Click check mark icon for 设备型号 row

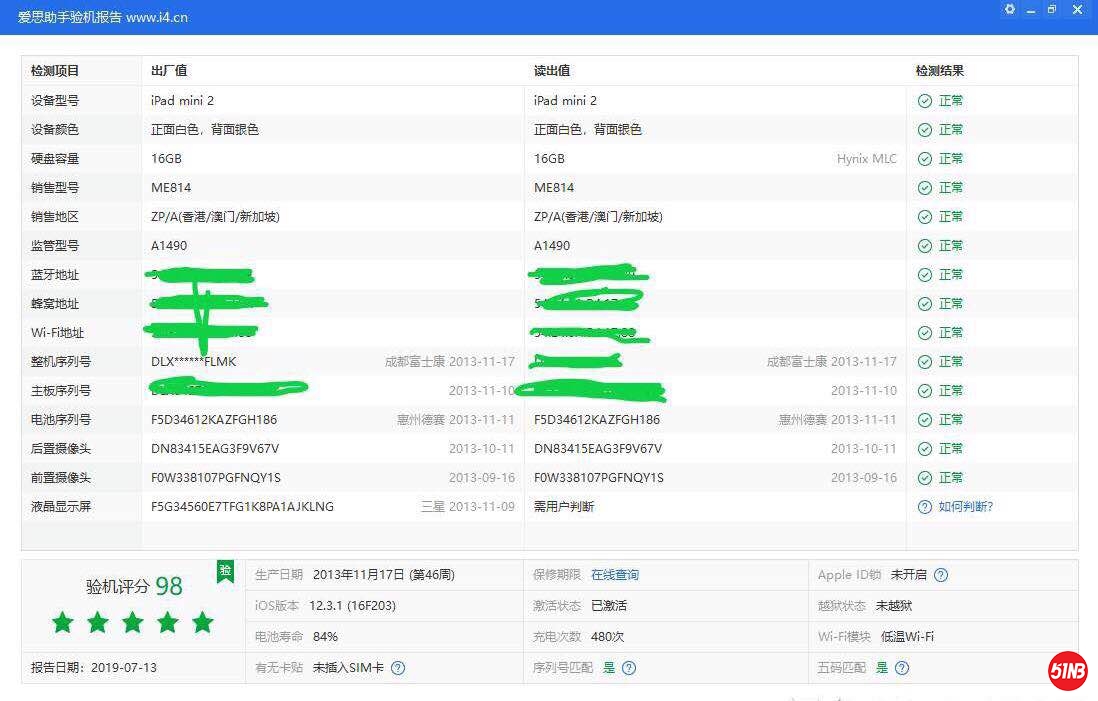coord(924,101)
